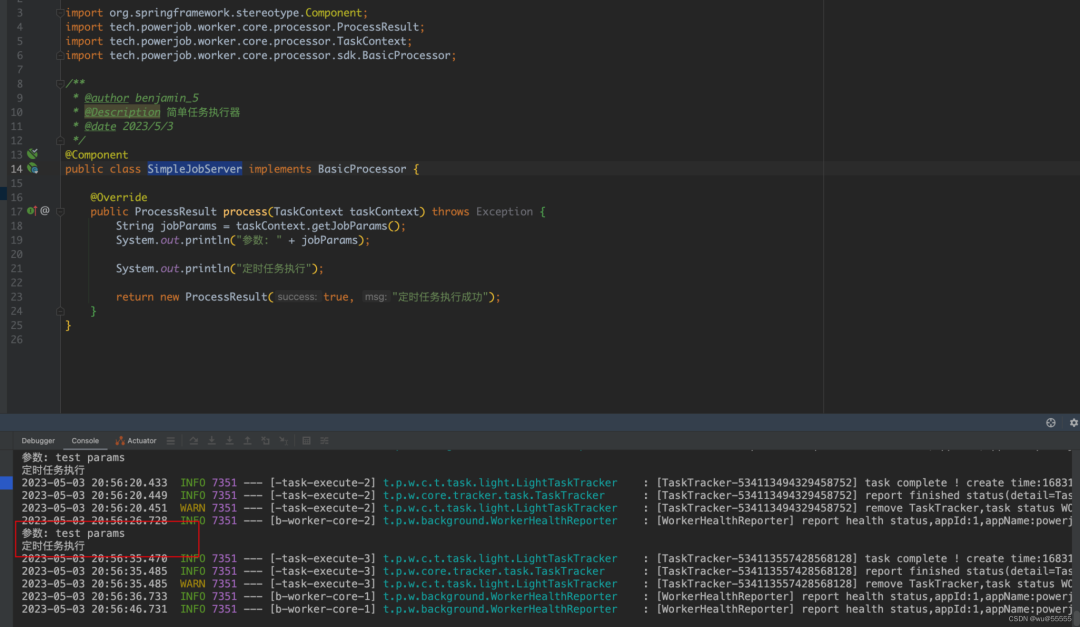Viewport: 1080px width, 627px height.
Task: Open debug panel settings gear
Action: [x=1073, y=422]
